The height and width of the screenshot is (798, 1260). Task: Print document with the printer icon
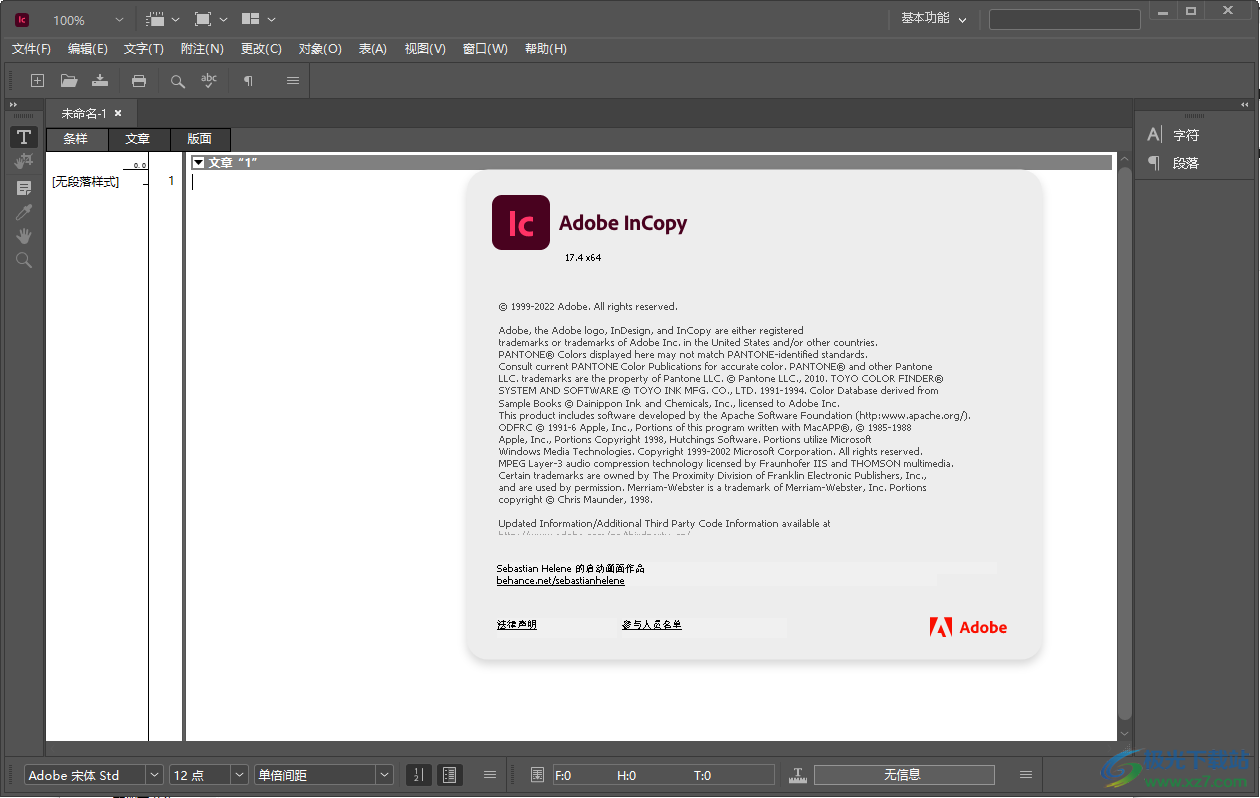139,81
